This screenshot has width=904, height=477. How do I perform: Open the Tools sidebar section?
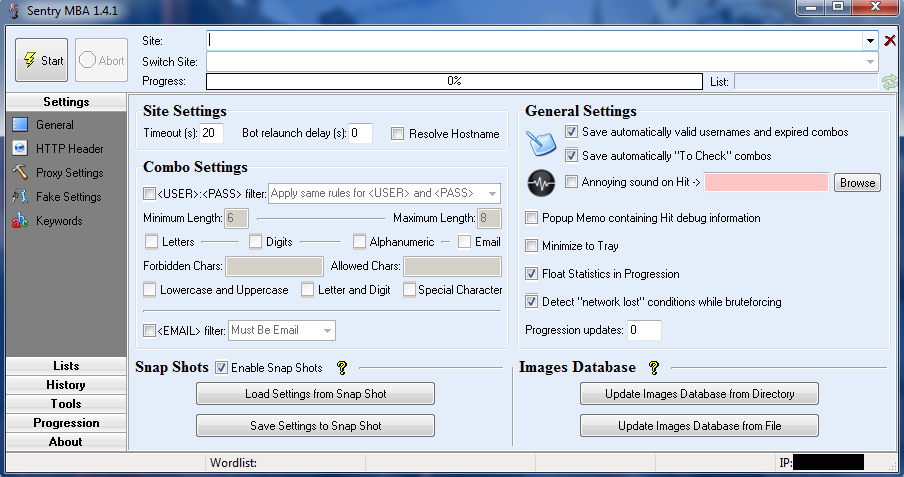point(66,404)
